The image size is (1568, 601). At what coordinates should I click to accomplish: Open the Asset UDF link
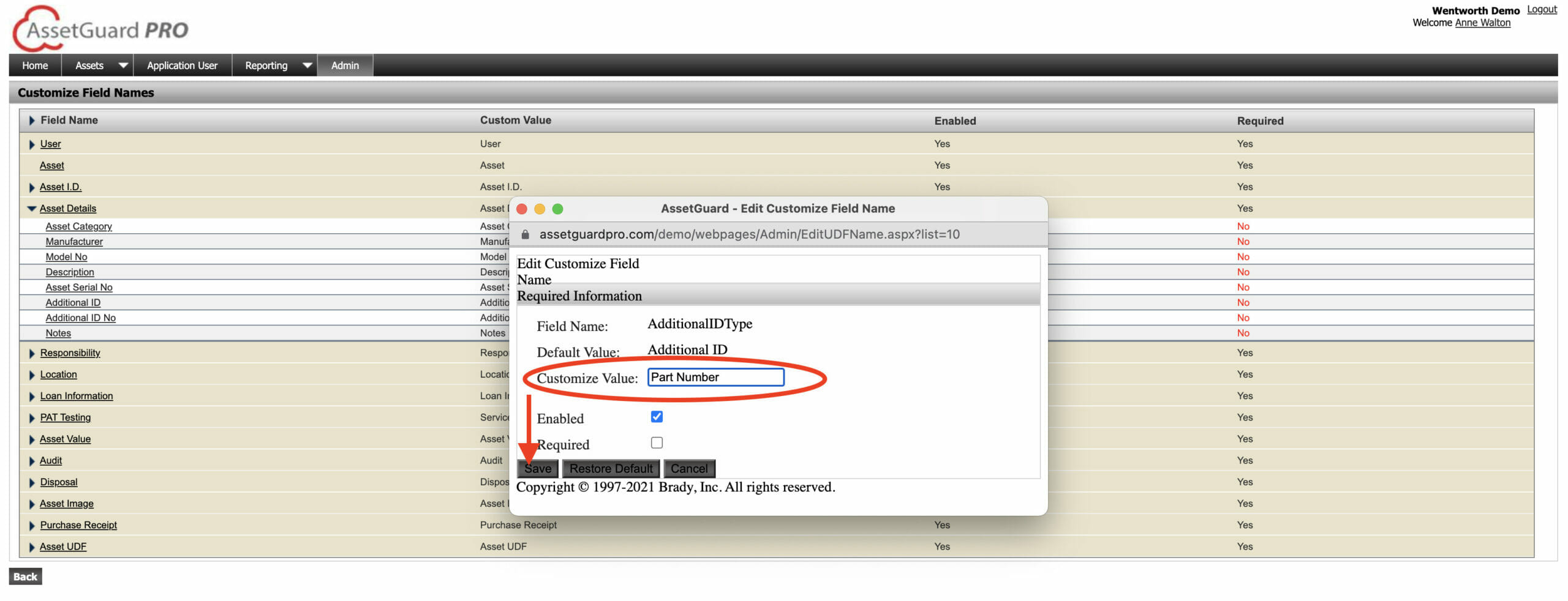pyautogui.click(x=63, y=547)
